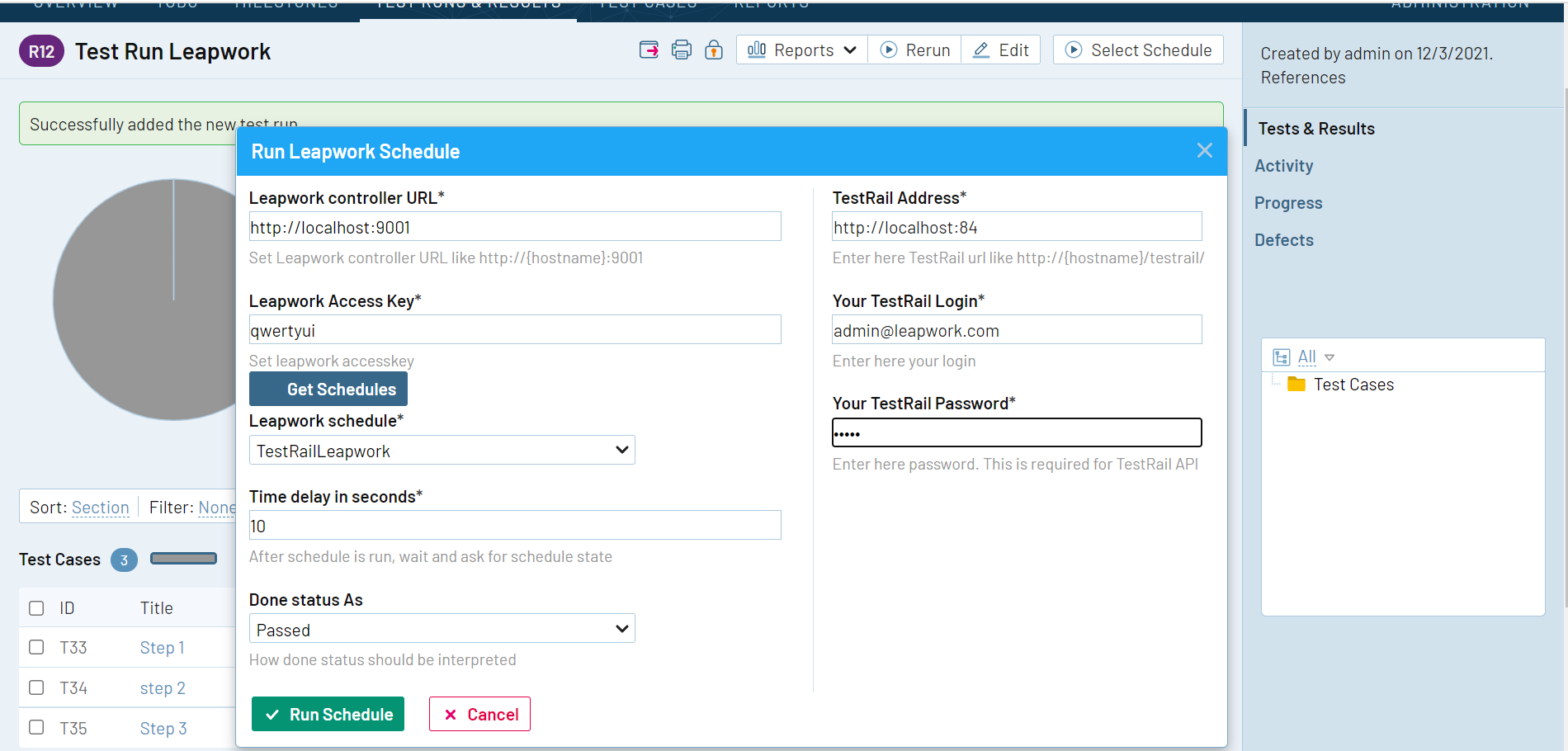Screen dimensions: 1568x751
Task: Click the Rerun button
Action: tap(914, 50)
